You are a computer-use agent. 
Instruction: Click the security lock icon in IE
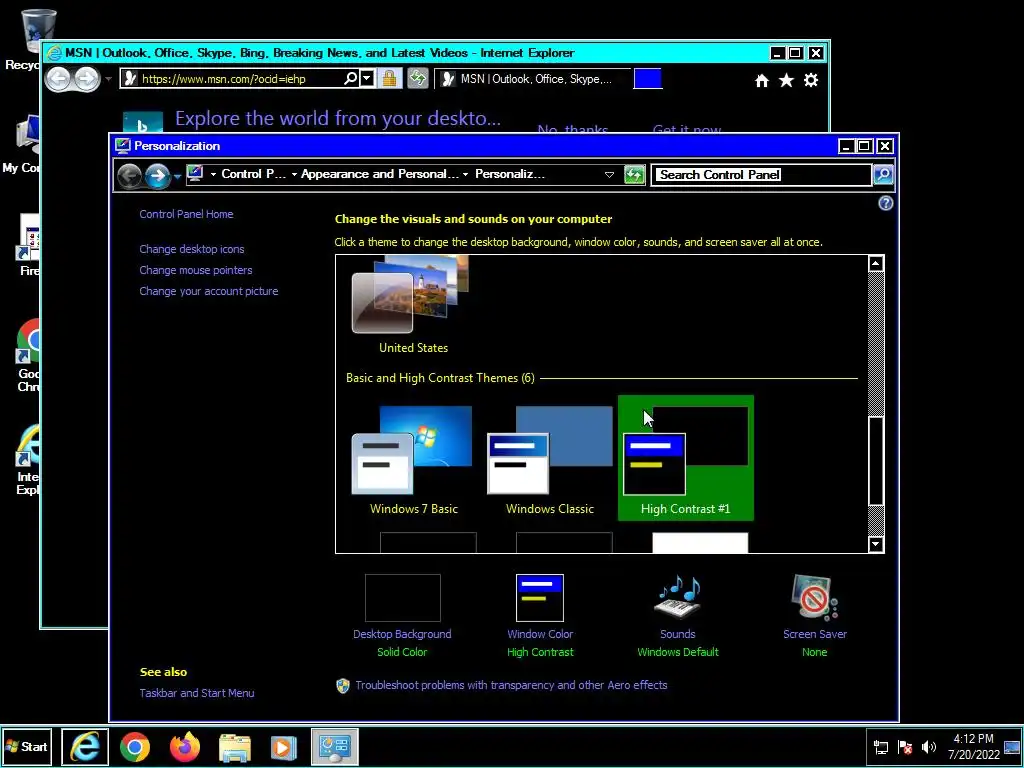[389, 79]
